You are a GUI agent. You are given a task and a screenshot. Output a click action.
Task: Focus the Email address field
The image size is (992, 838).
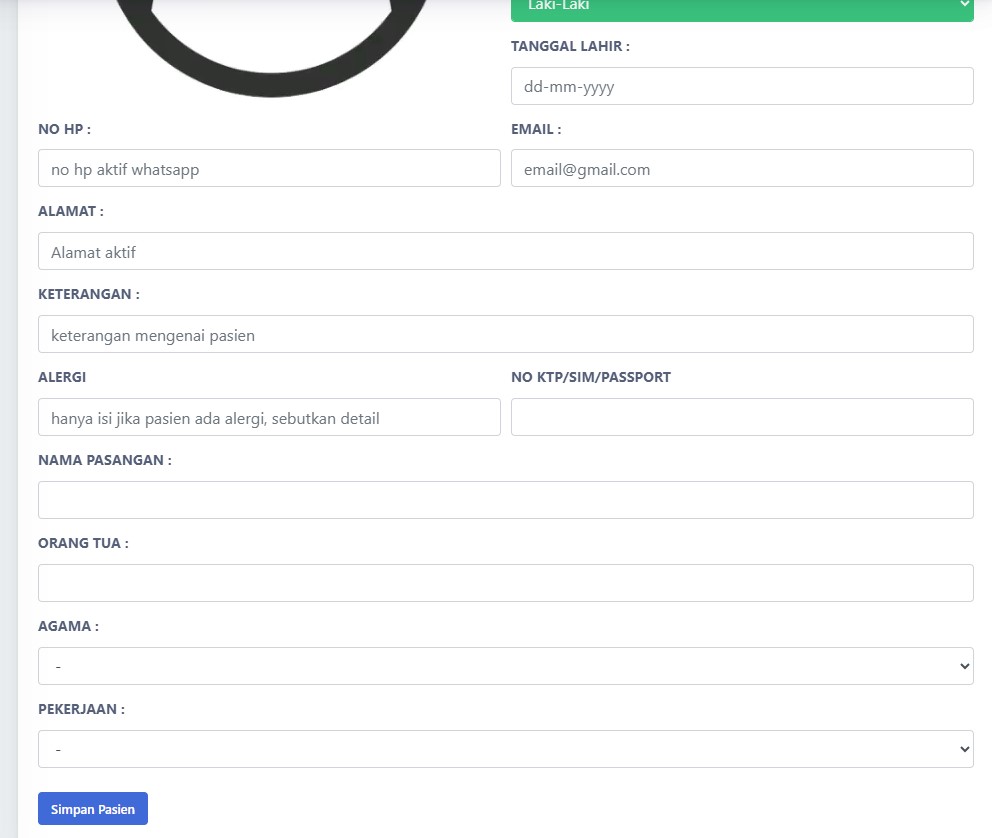741,168
